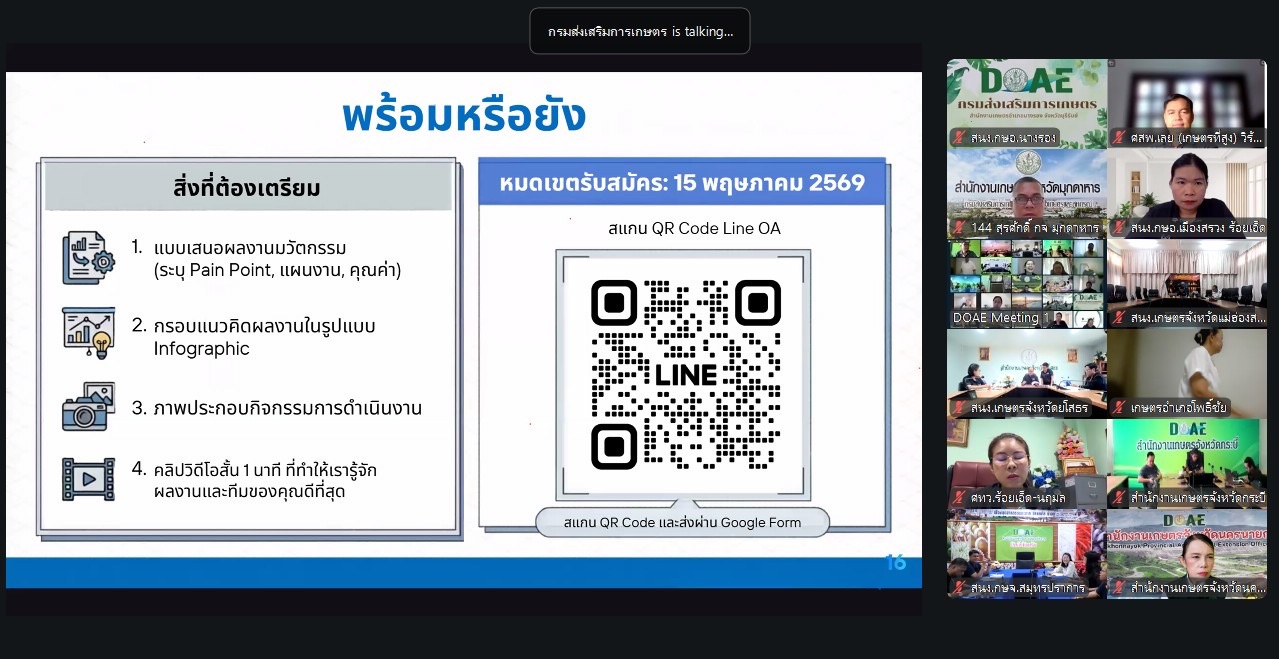Click the LINE QR code on the slide
This screenshot has width=1279, height=659.
685,375
